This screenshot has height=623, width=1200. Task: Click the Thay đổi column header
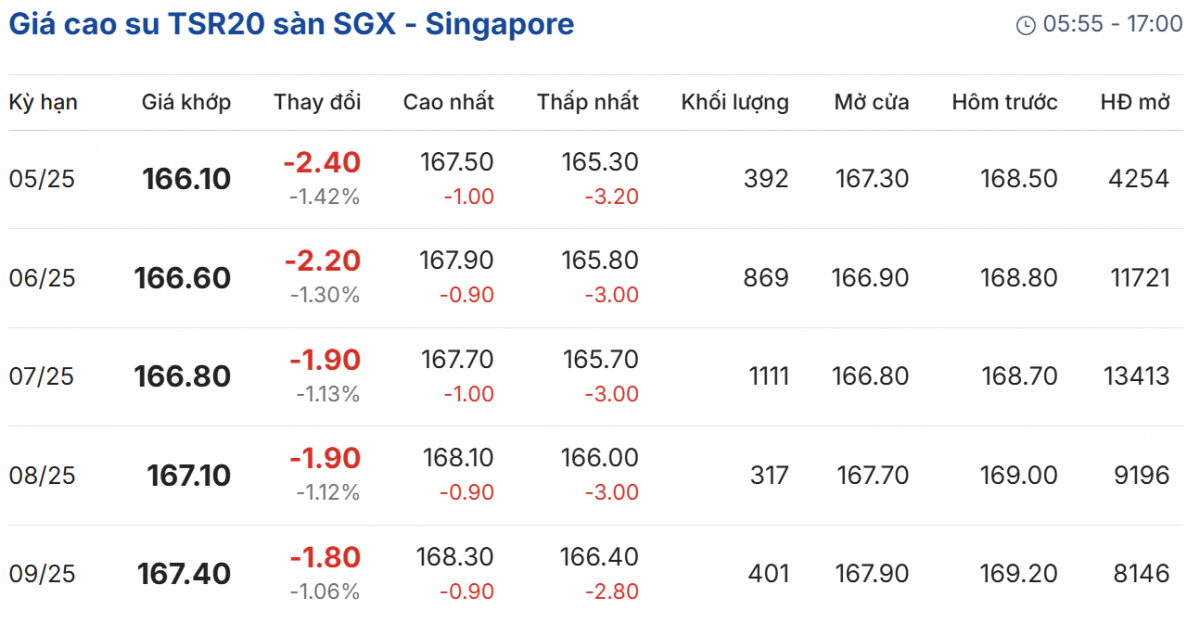click(x=317, y=102)
